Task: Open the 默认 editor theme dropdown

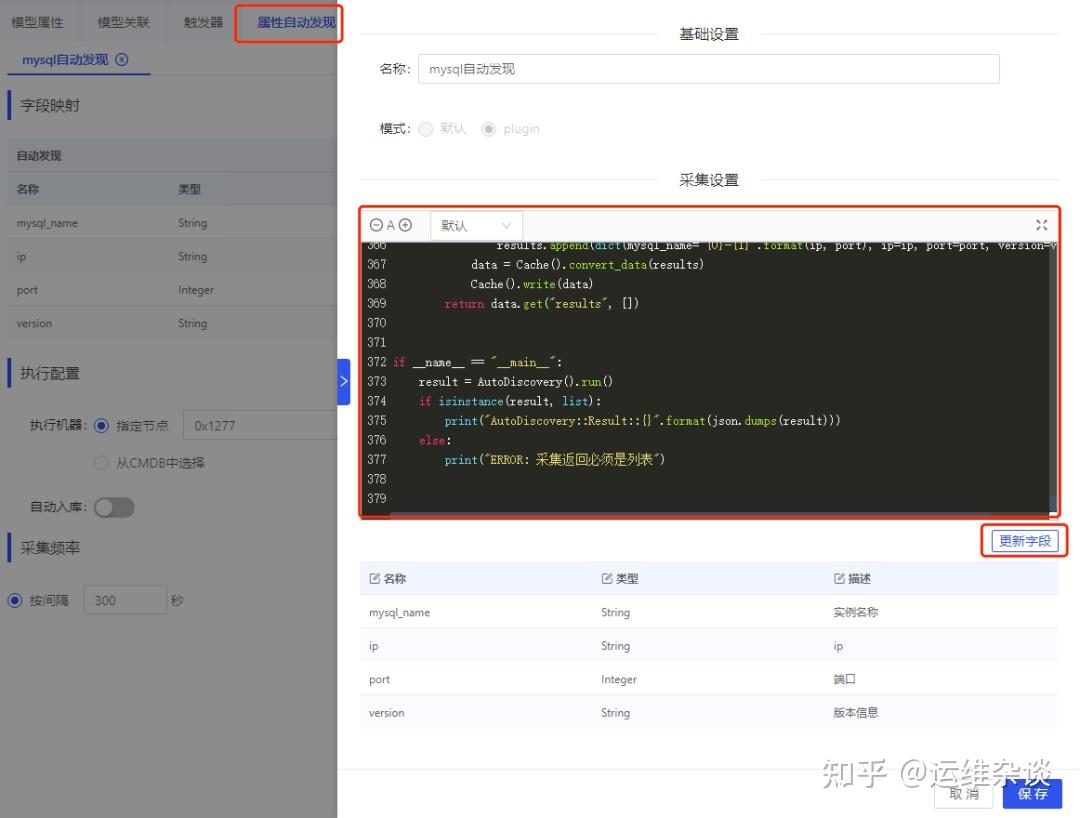Action: 475,225
